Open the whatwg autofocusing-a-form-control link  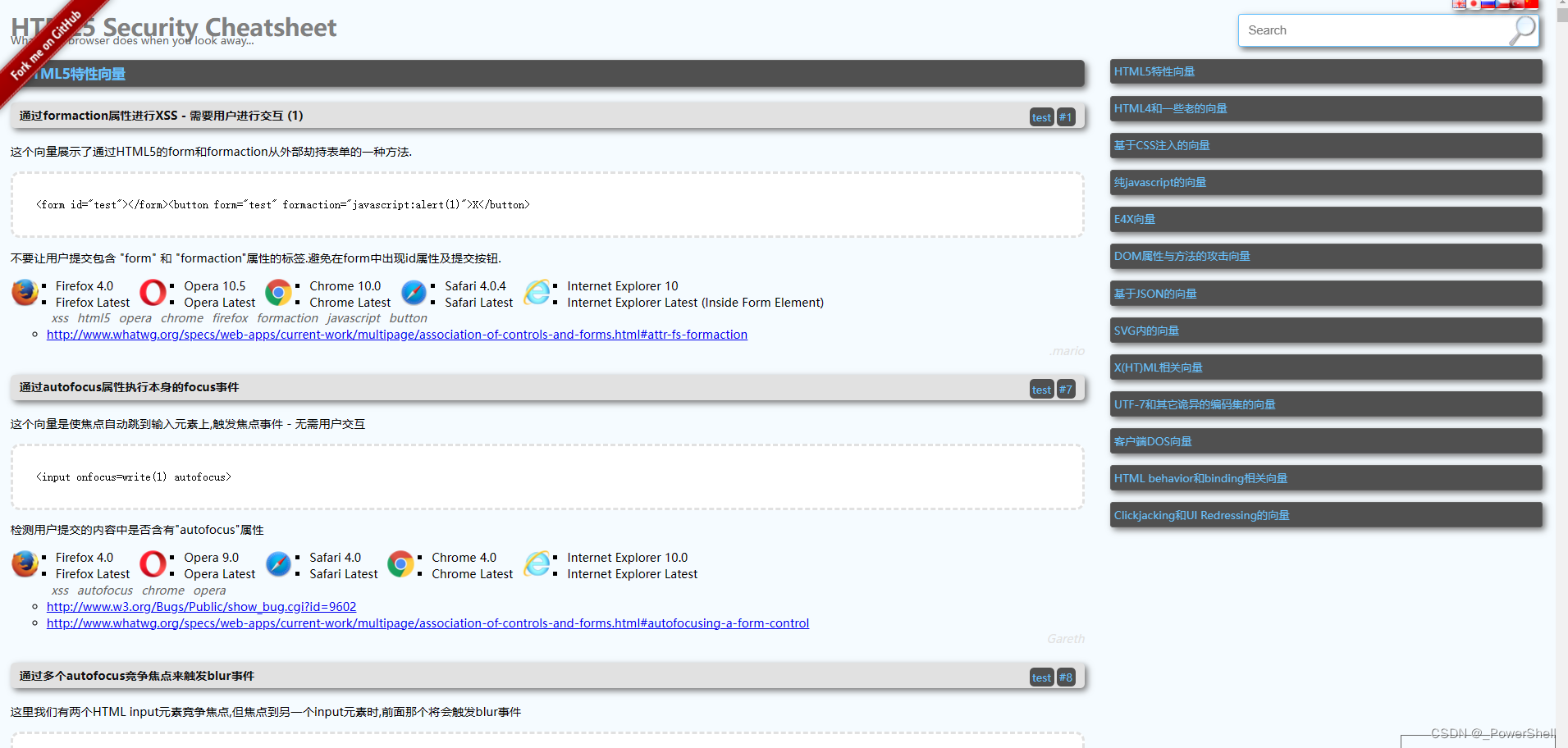pyautogui.click(x=427, y=623)
